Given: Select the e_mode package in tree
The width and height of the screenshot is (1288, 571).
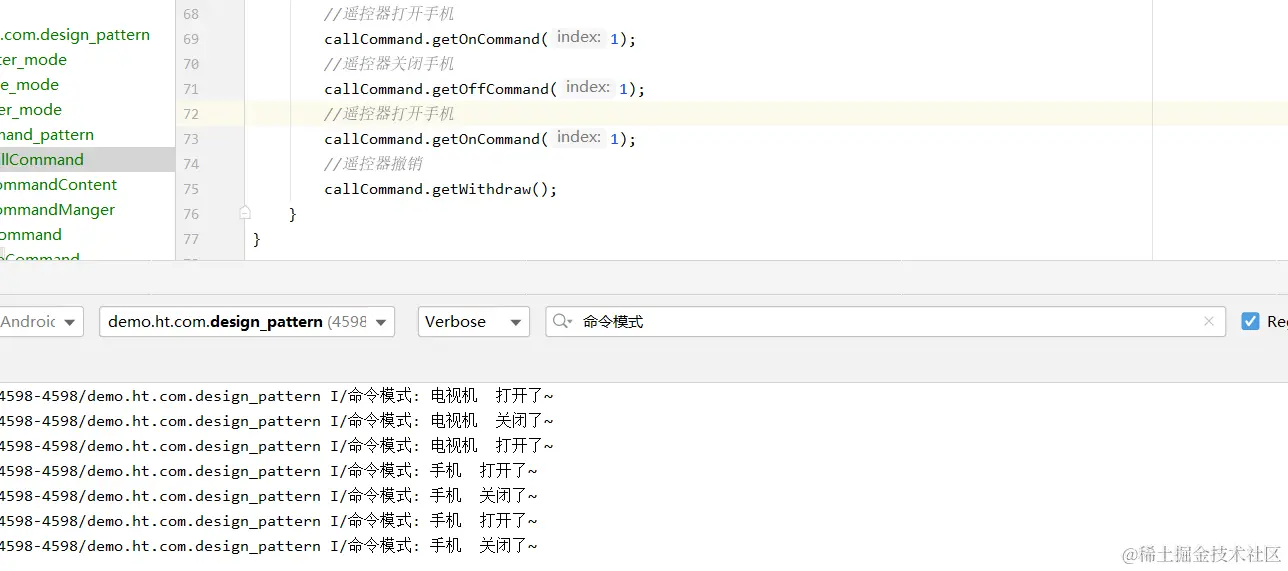Looking at the screenshot, I should click(x=29, y=85).
